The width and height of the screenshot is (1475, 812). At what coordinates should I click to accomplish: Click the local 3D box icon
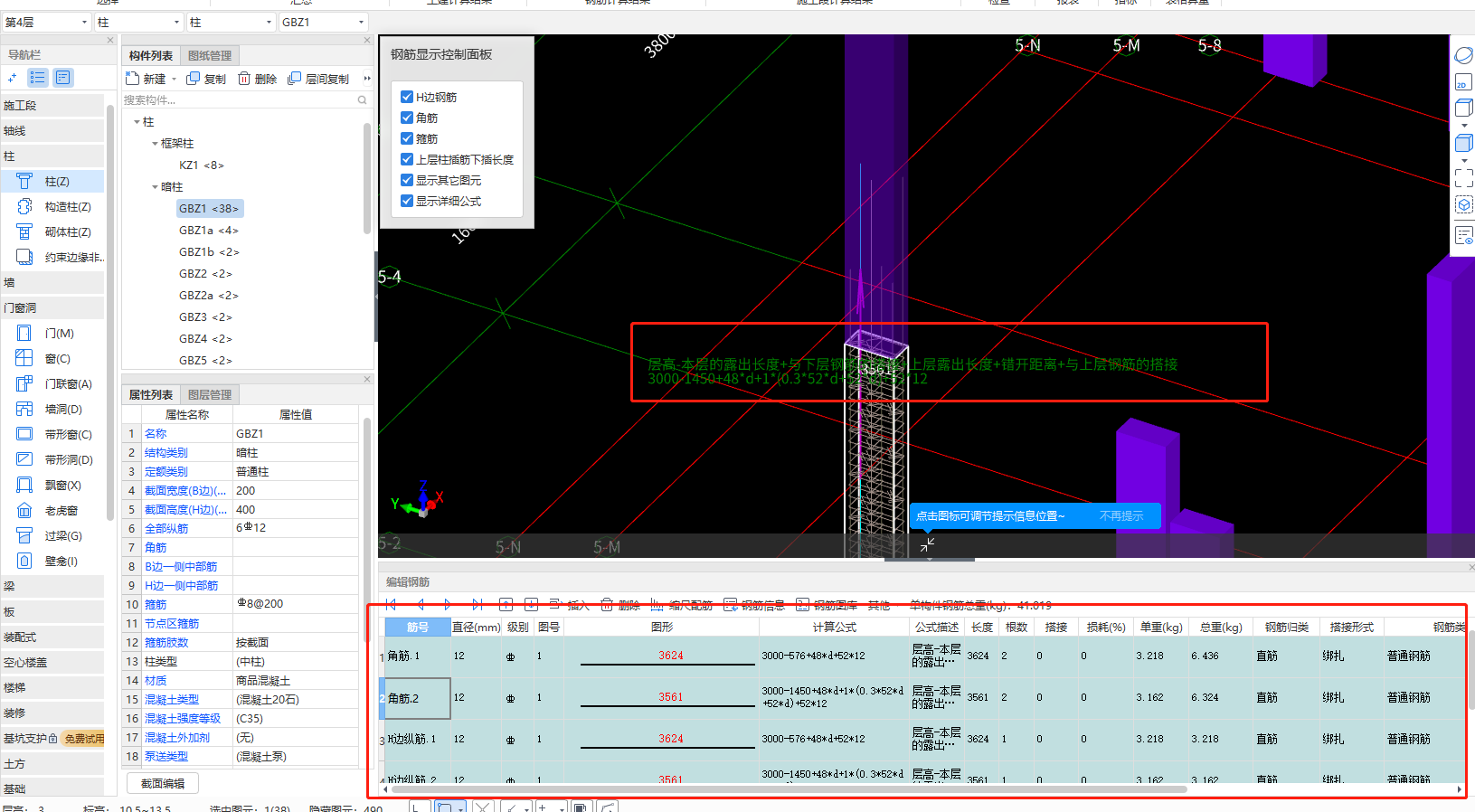1463,204
